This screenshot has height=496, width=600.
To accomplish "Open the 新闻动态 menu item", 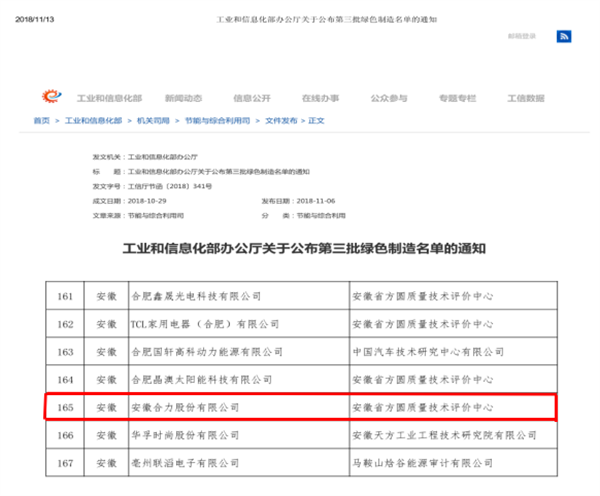I will (x=183, y=98).
